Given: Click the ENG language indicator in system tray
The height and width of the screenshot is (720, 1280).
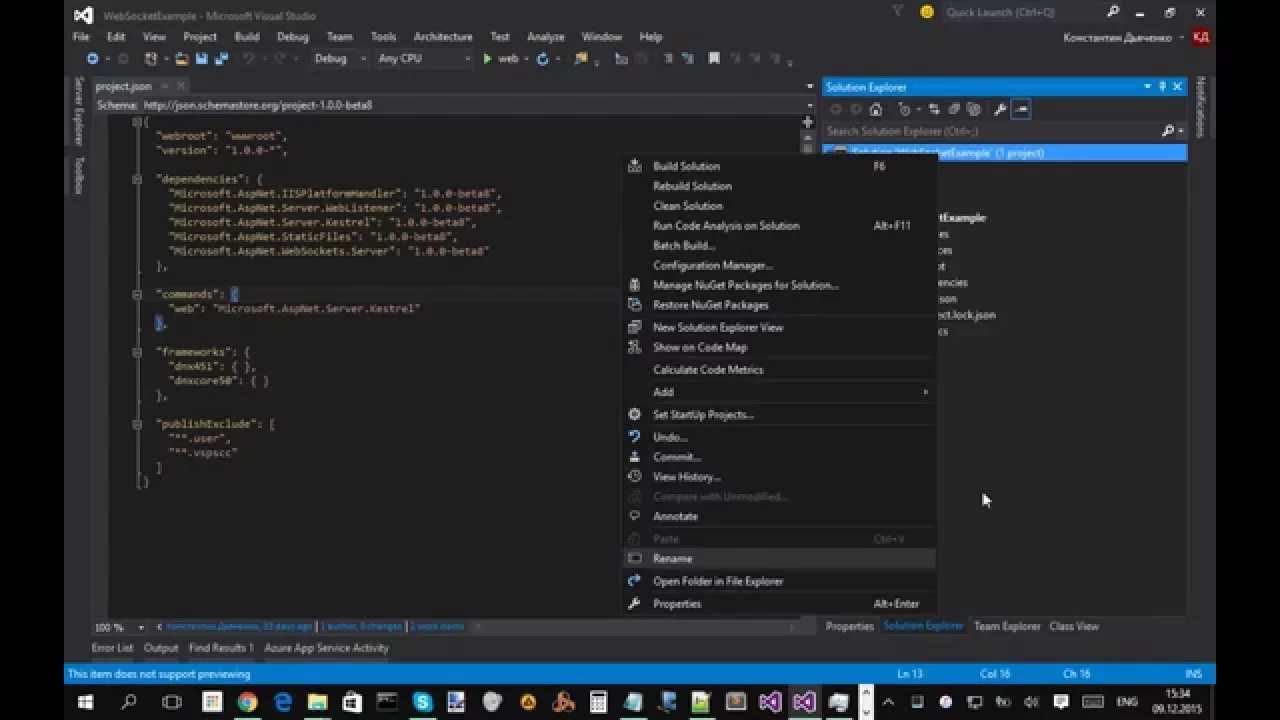Looking at the screenshot, I should tap(1127, 702).
